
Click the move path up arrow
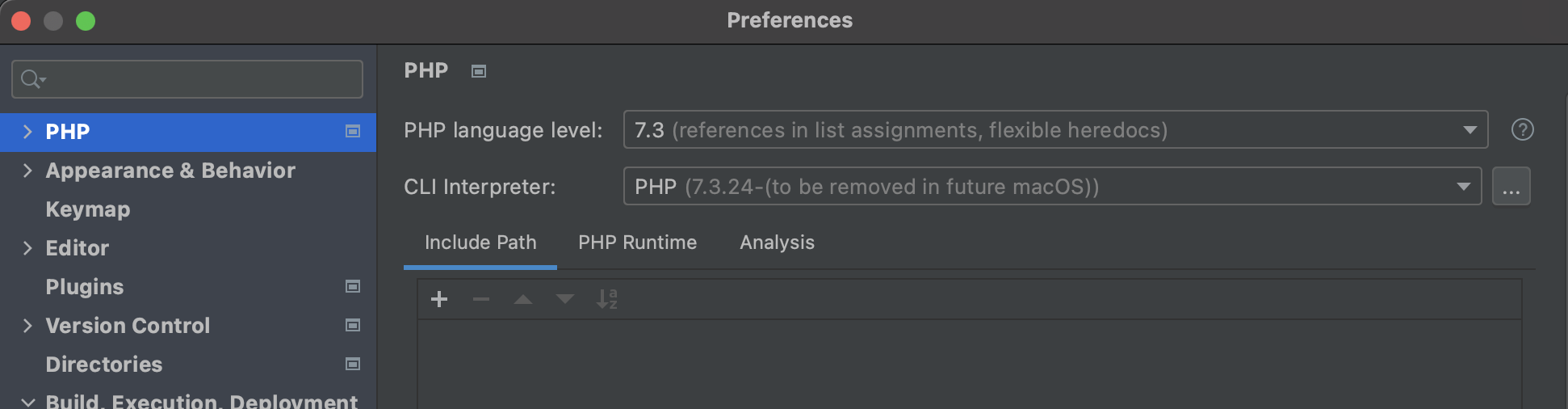tap(523, 300)
